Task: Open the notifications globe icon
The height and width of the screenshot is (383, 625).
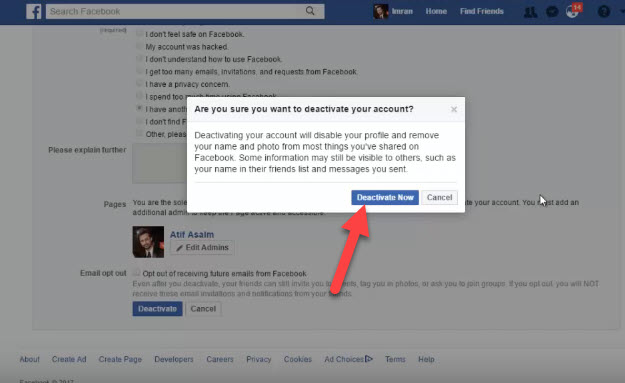Action: coord(573,11)
